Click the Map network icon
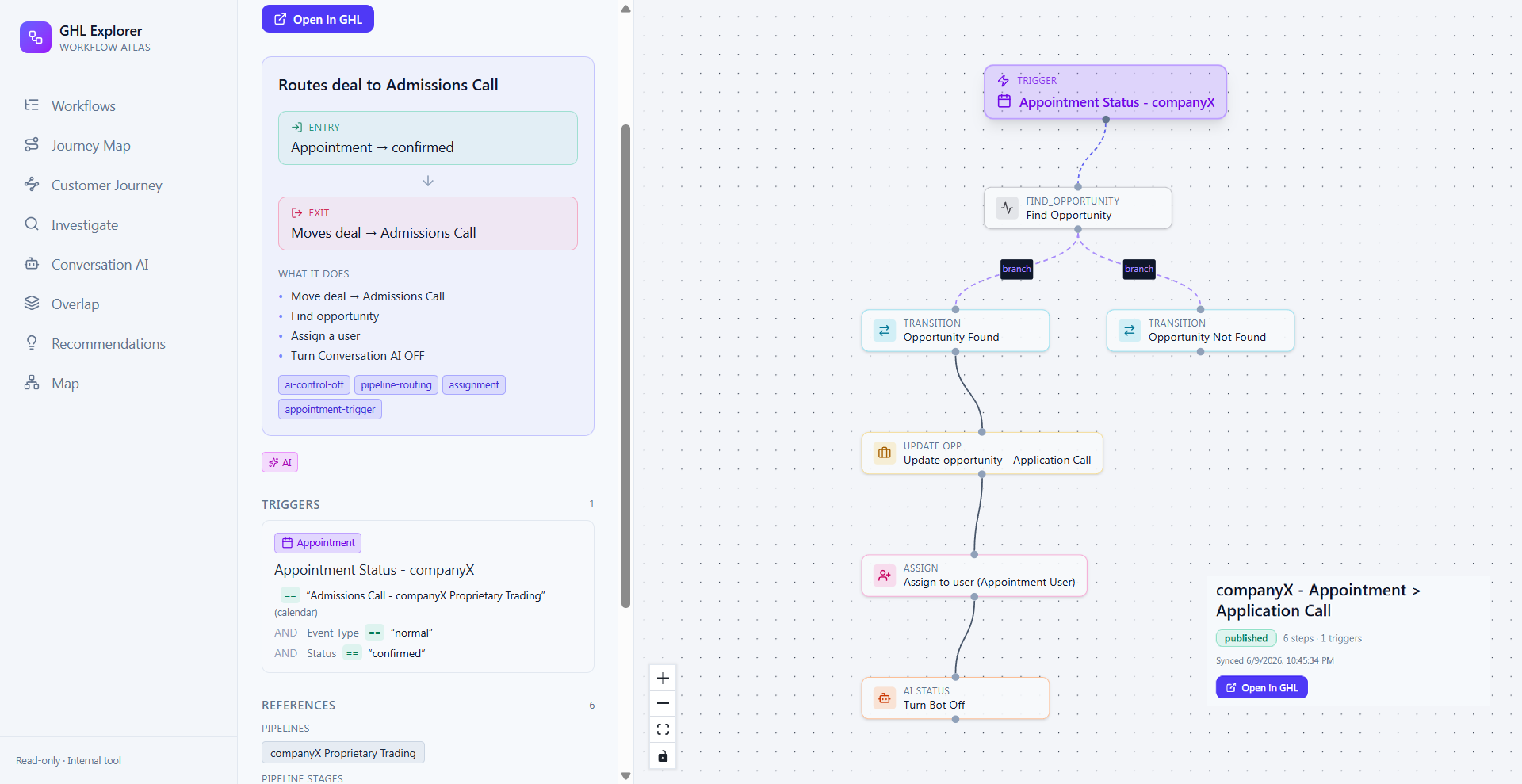Viewport: 1522px width, 784px height. point(32,382)
